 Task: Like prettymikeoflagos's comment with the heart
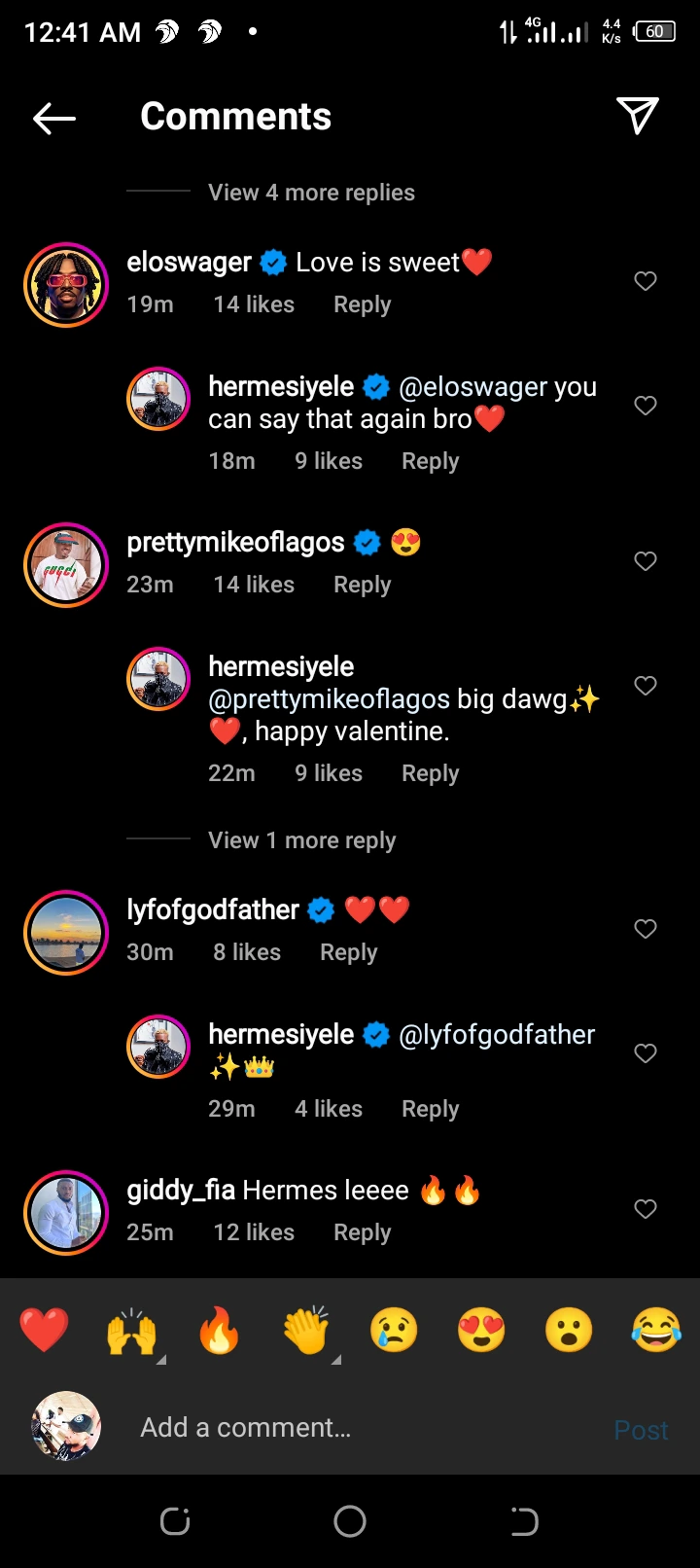[646, 561]
